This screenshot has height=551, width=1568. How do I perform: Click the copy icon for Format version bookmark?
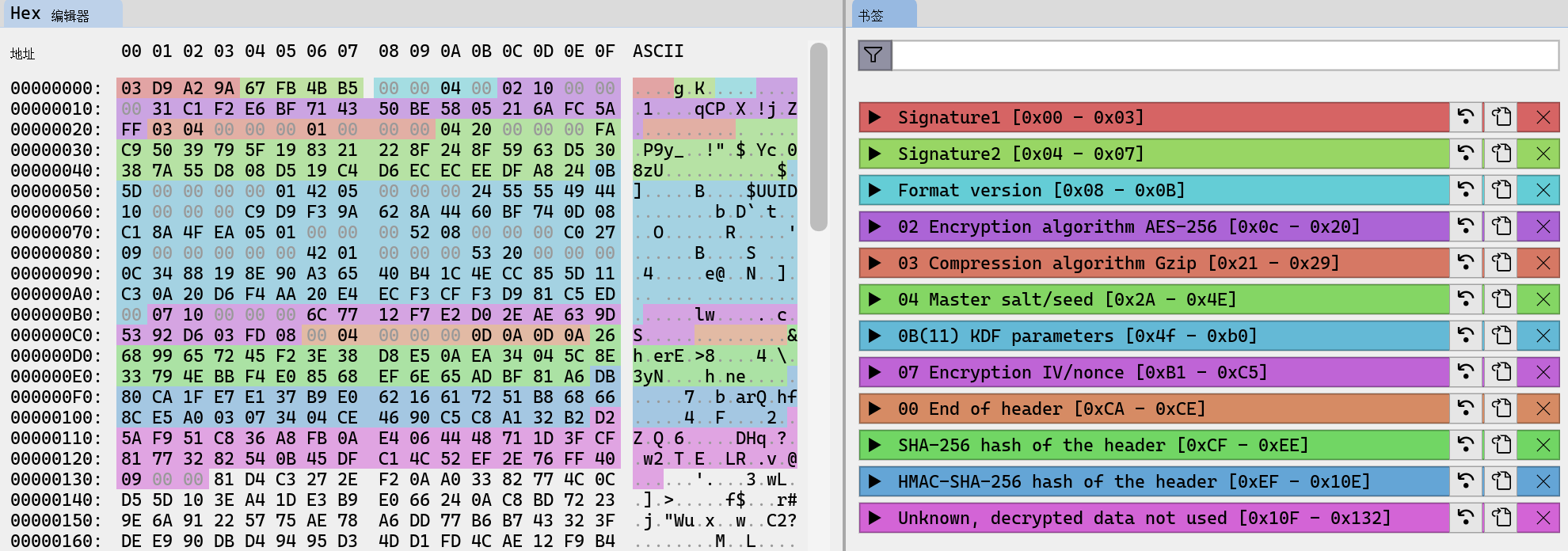tap(1501, 190)
